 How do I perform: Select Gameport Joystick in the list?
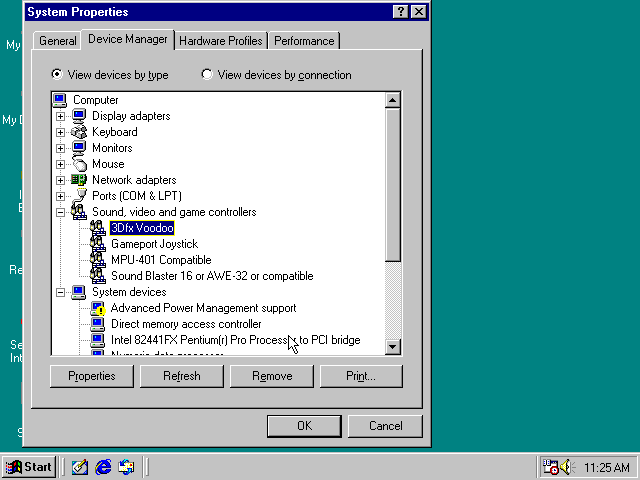point(154,244)
